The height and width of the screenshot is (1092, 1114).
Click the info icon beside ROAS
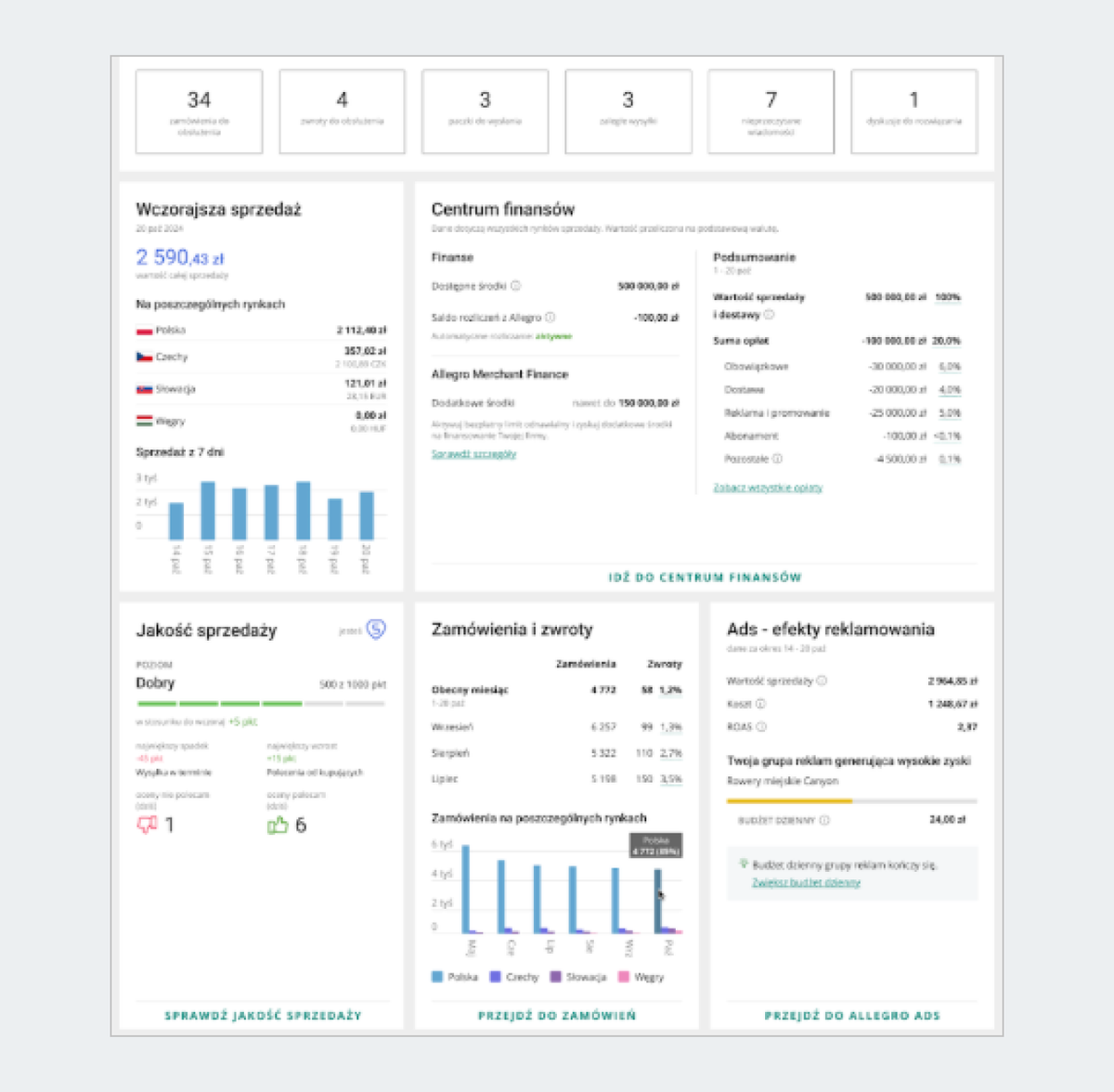pos(761,727)
